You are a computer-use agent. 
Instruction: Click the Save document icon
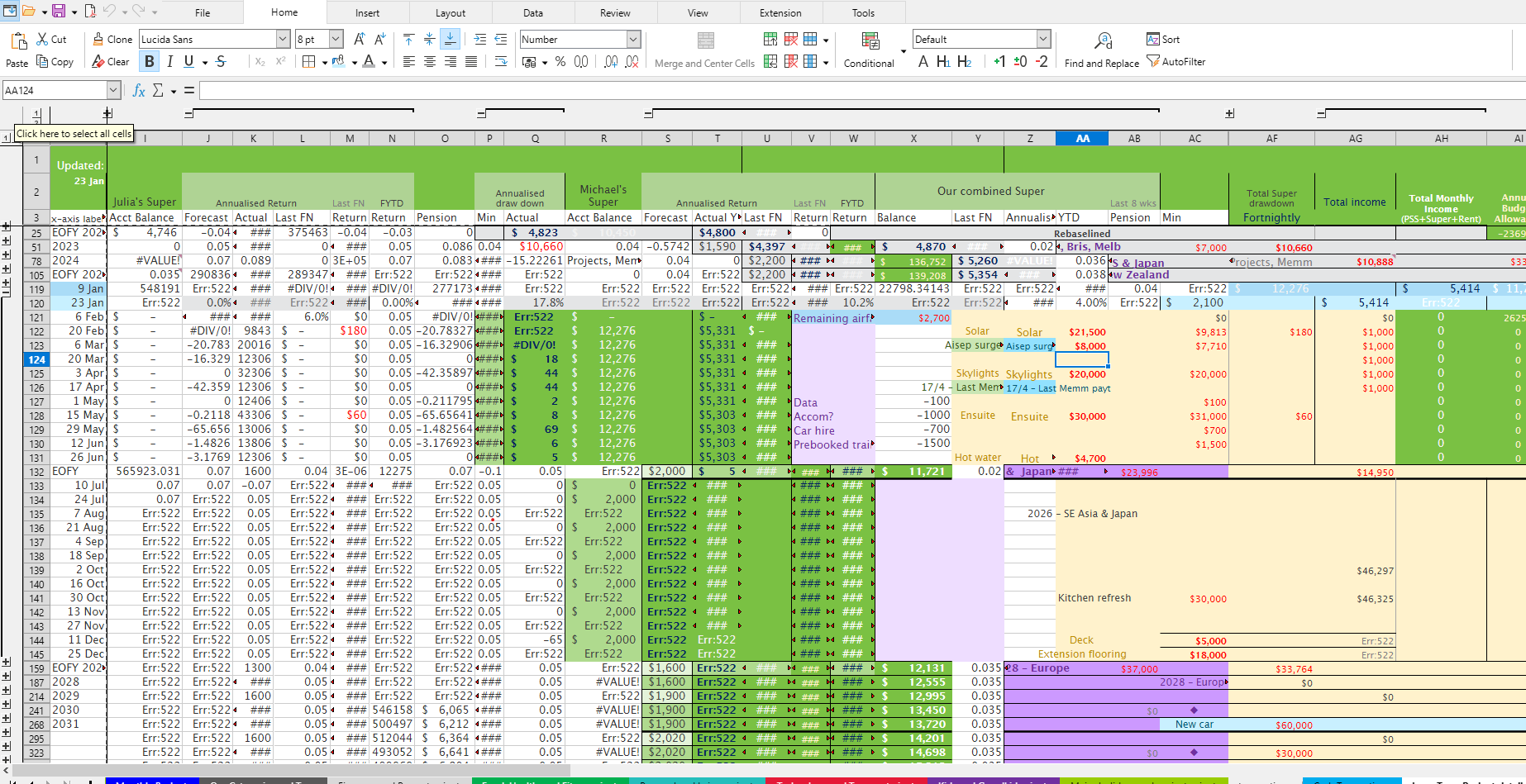59,12
